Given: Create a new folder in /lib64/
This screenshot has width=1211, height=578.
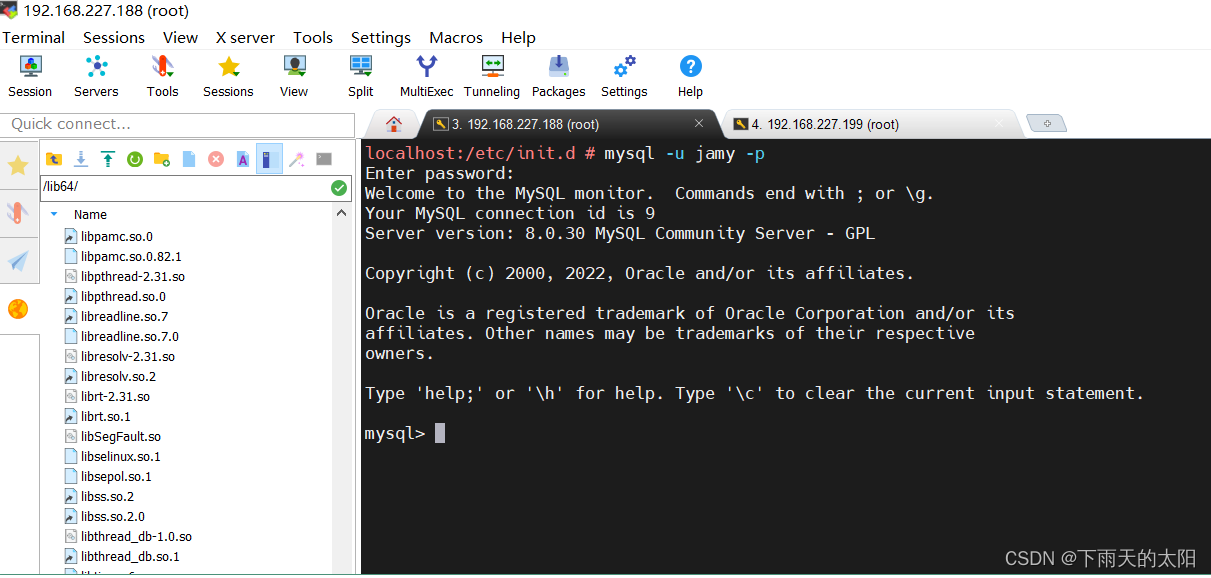Looking at the screenshot, I should 161,158.
